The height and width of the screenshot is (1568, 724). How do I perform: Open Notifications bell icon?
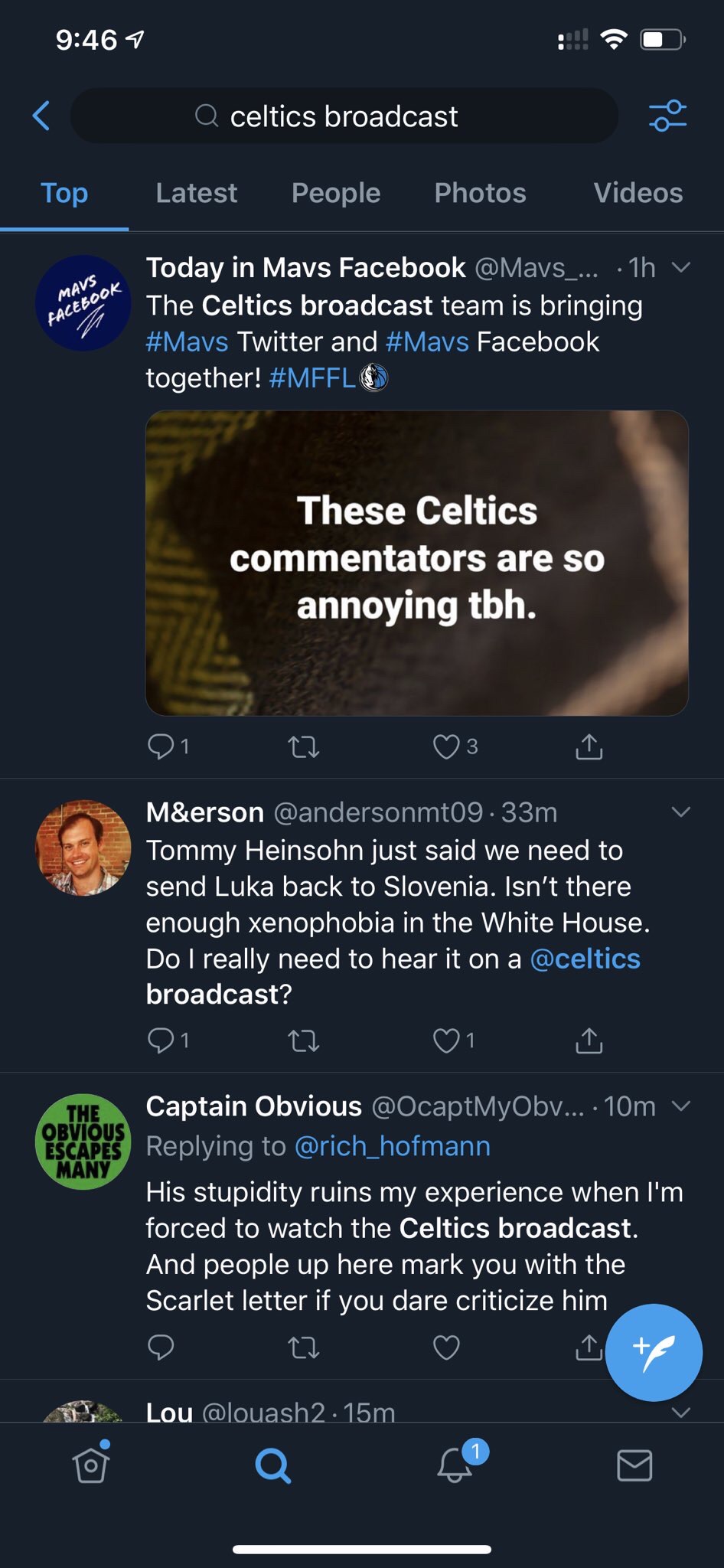455,1464
